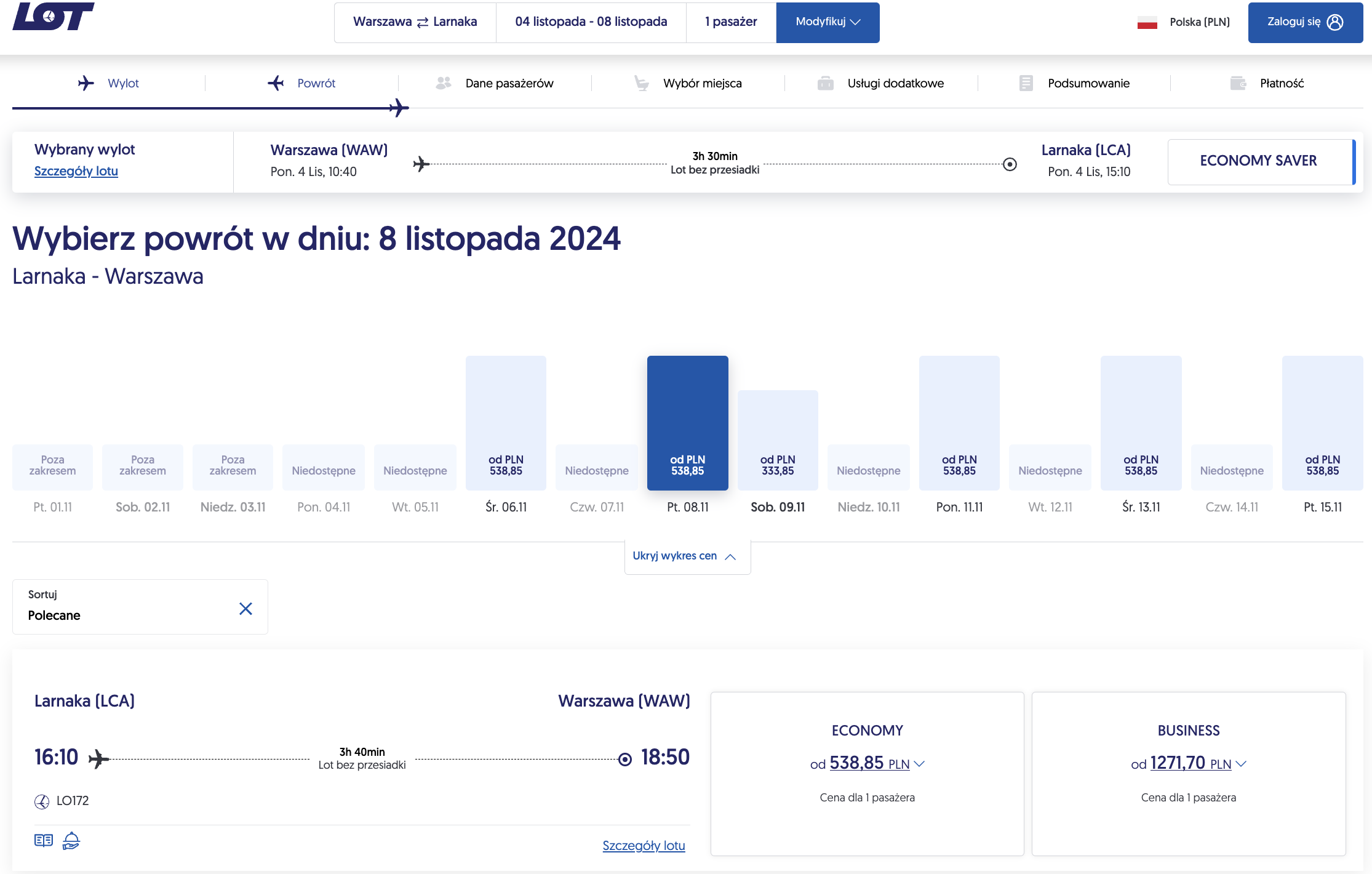The height and width of the screenshot is (874, 1372).
Task: Open Szczegóły lotu for flight LO172
Action: [644, 846]
